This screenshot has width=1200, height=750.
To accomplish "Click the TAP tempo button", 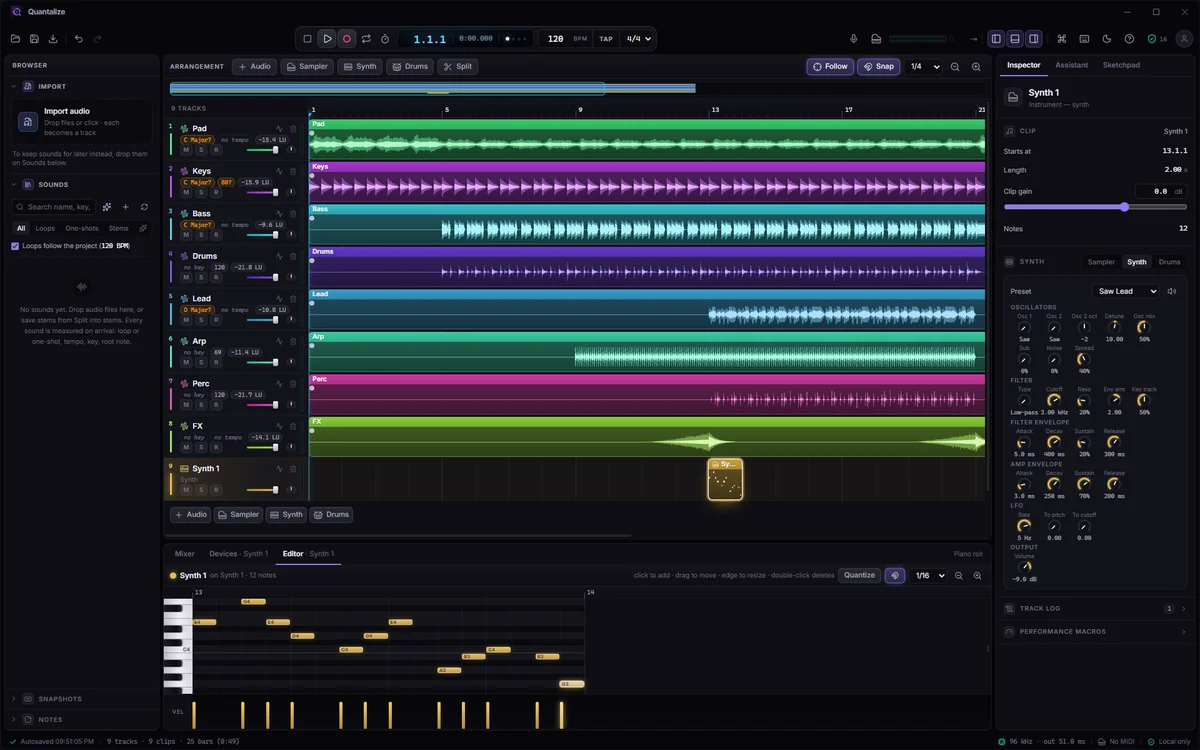I will pyautogui.click(x=606, y=39).
